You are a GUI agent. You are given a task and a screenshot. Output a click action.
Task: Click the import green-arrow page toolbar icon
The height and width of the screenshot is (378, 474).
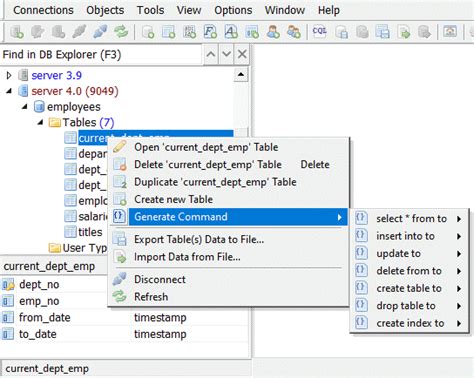coord(404,32)
